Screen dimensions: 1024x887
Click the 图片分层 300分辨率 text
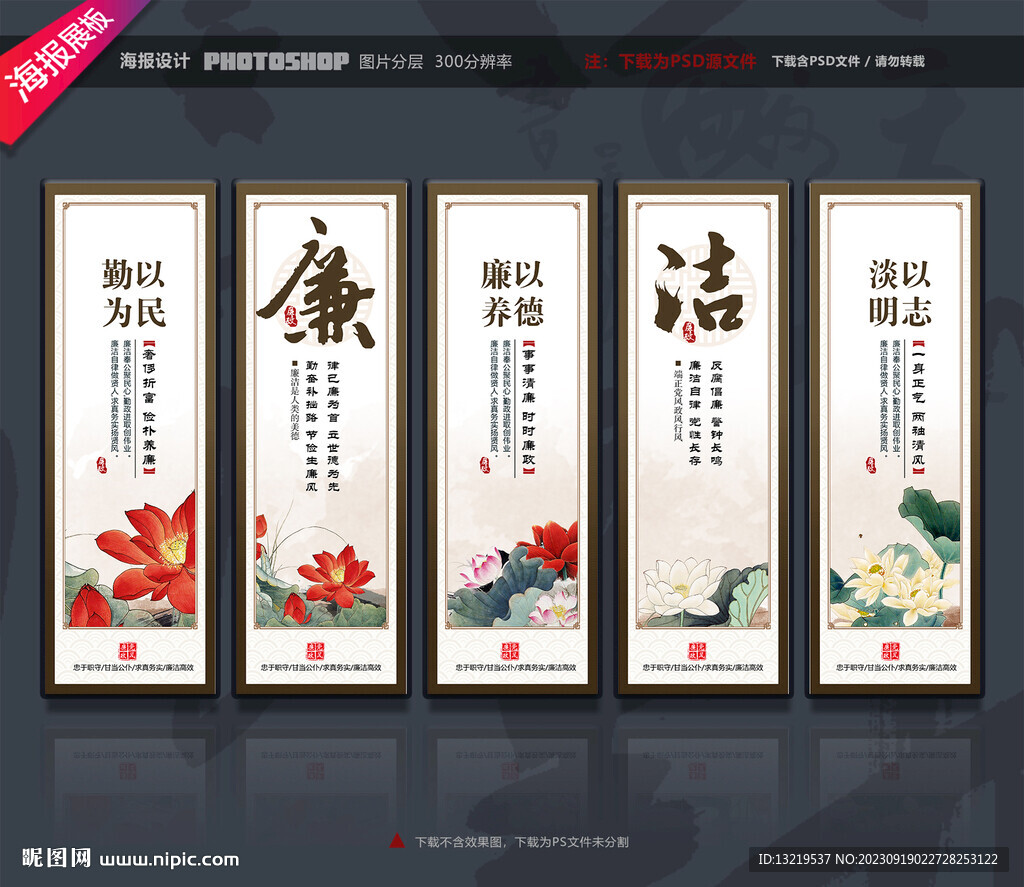click(435, 61)
